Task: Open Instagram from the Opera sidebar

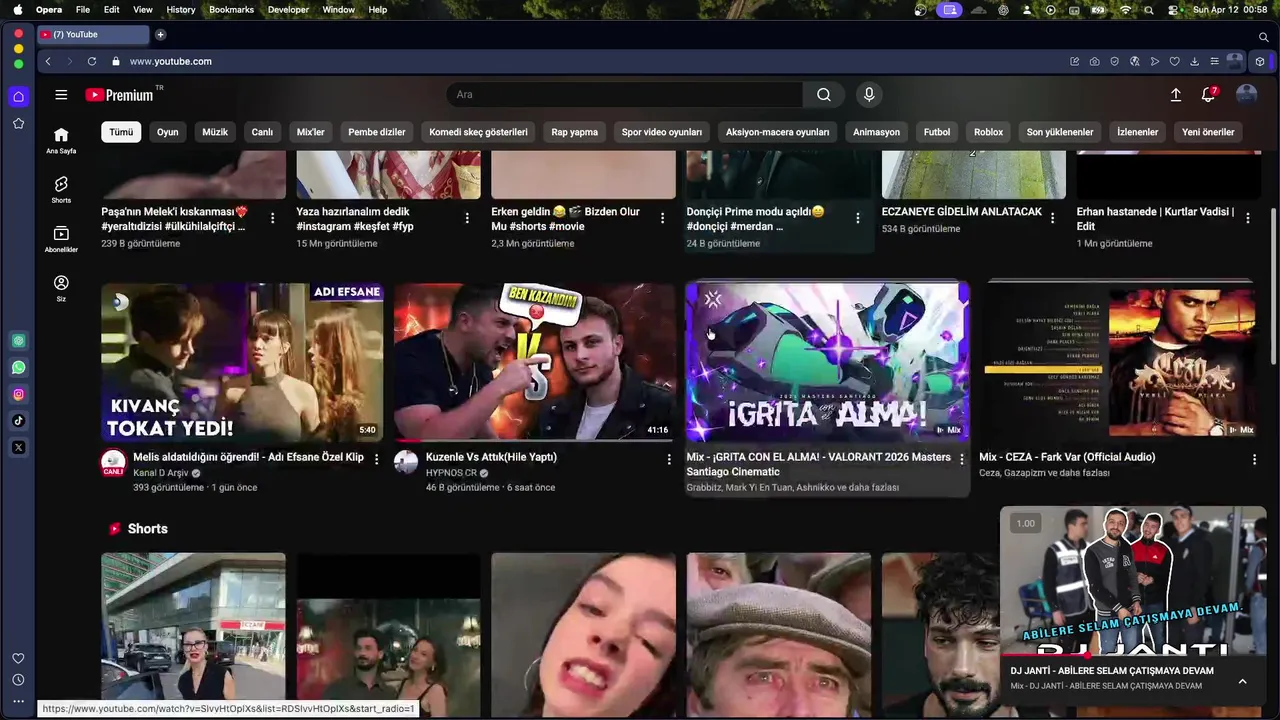Action: [18, 394]
